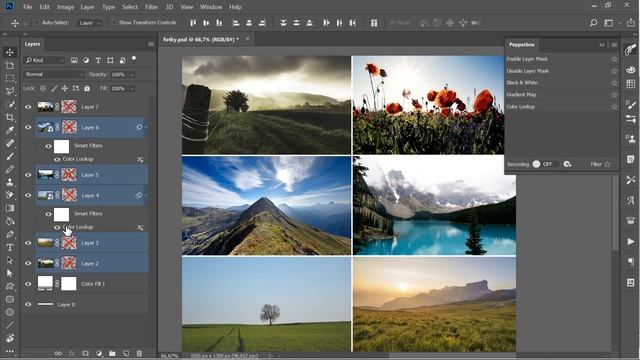Select the Move tool in toolbar
The width and height of the screenshot is (640, 360).
click(x=10, y=52)
